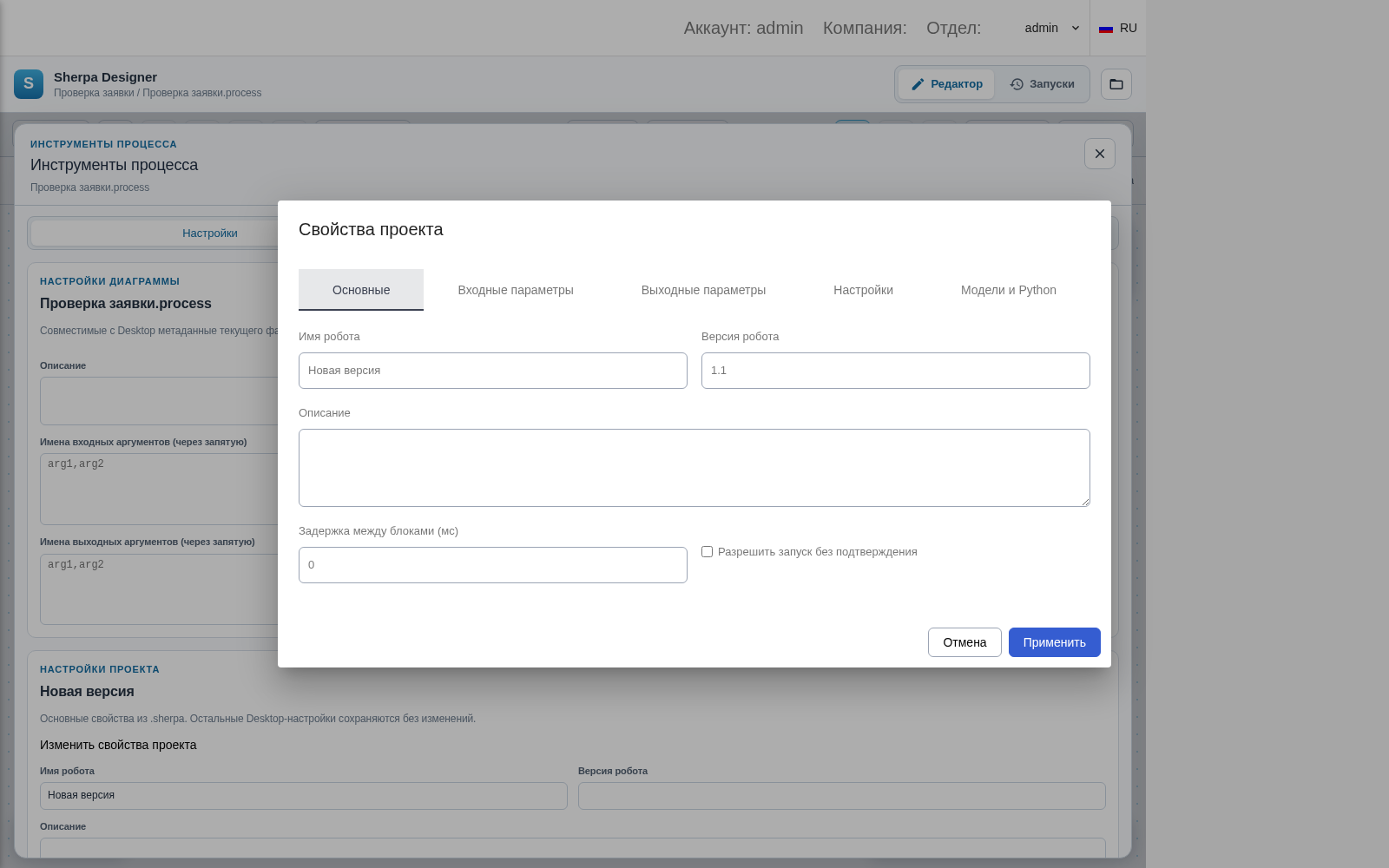
Task: Open the RU language selector
Action: [x=1118, y=28]
